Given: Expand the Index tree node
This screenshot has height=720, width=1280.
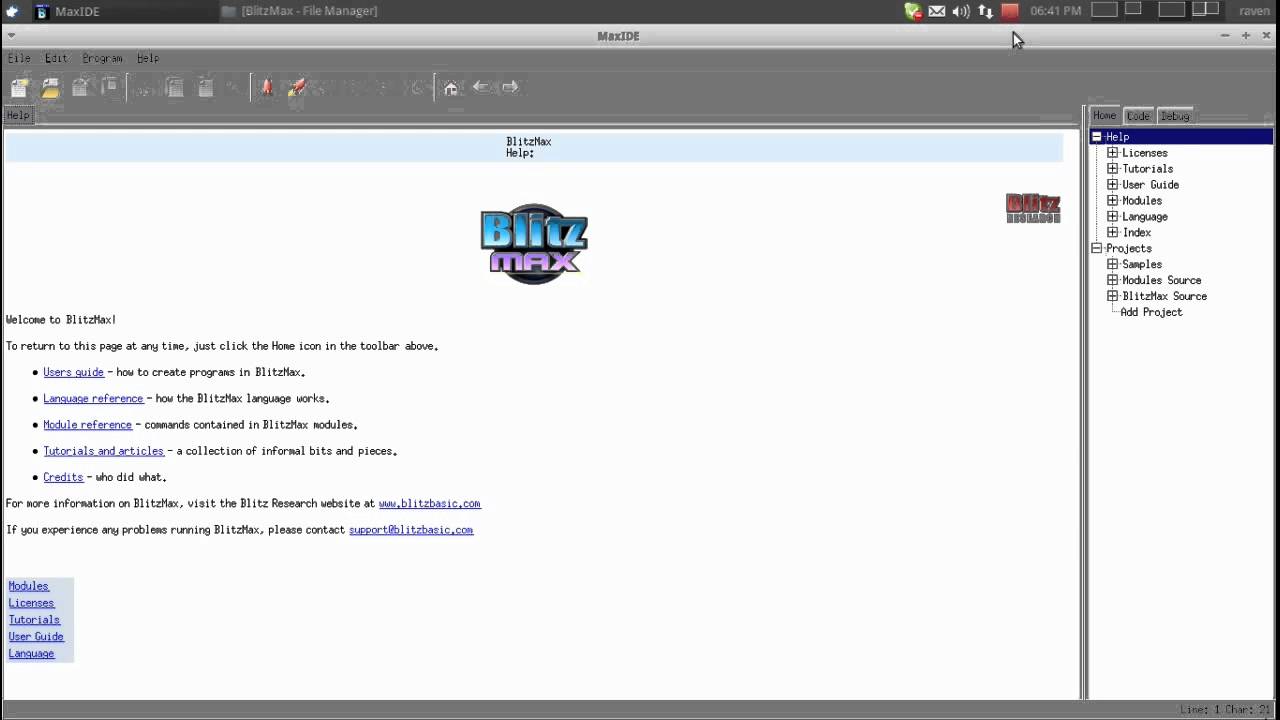Looking at the screenshot, I should (1113, 233).
